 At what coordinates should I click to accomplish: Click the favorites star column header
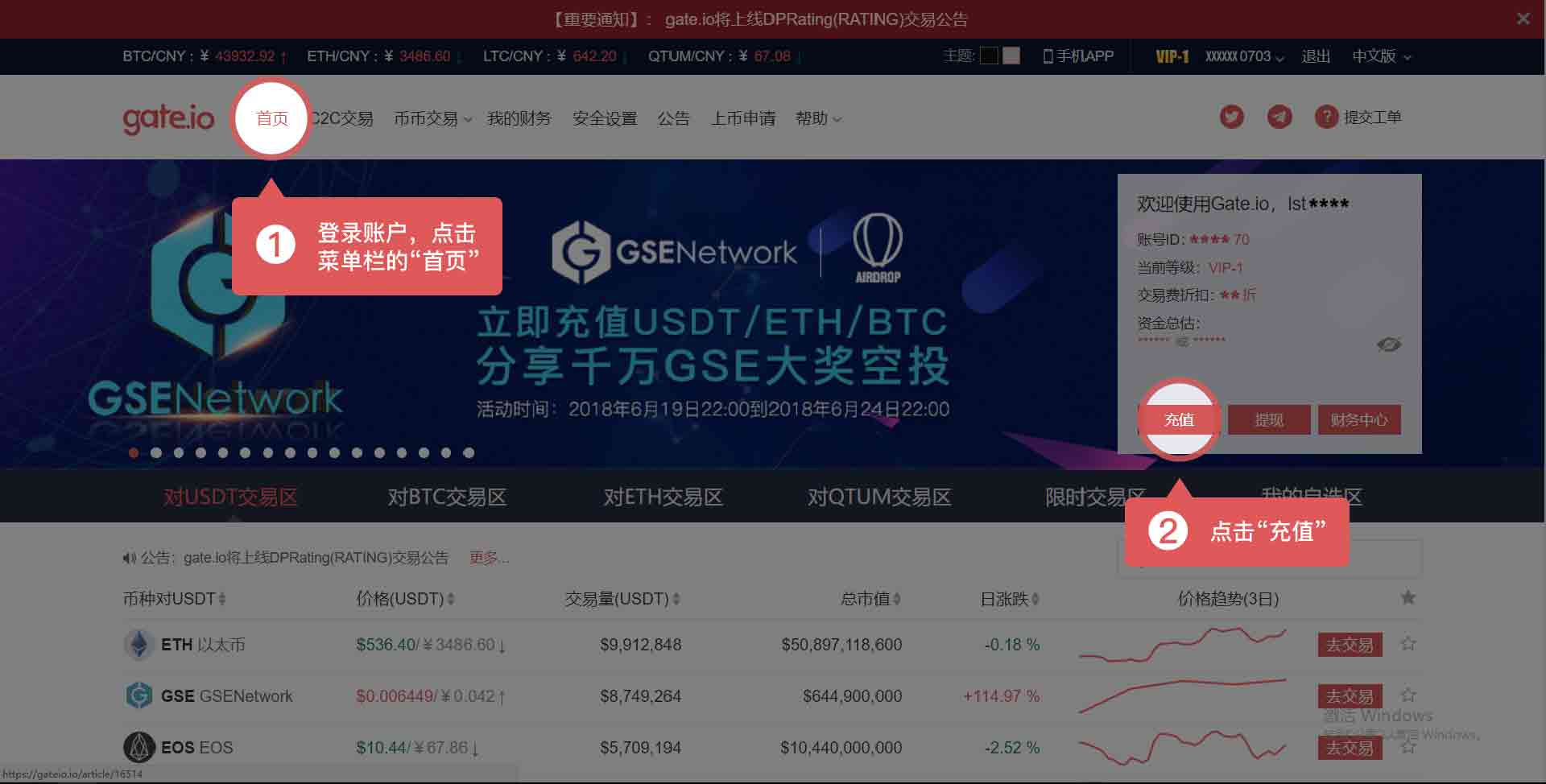click(x=1408, y=597)
